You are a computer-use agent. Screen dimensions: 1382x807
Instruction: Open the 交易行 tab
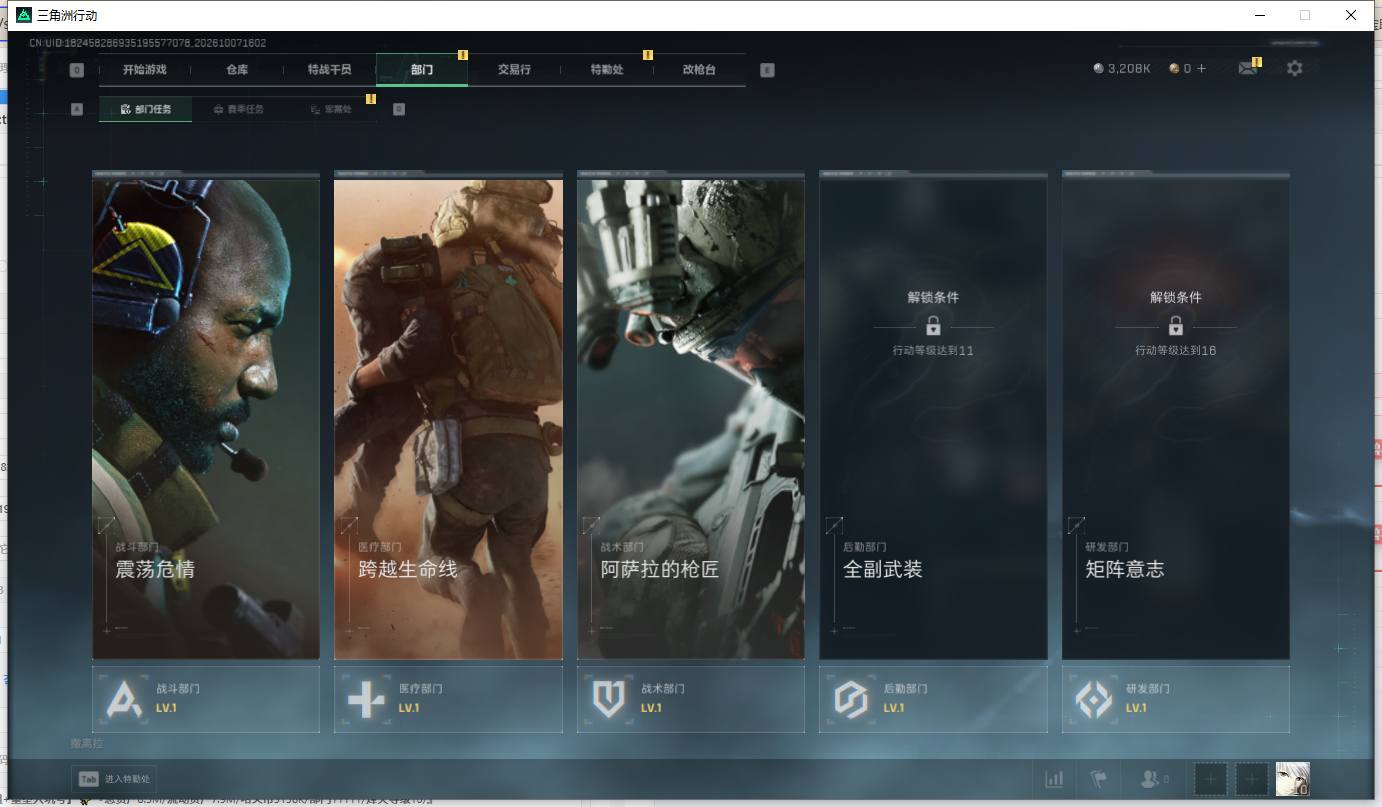(x=514, y=70)
